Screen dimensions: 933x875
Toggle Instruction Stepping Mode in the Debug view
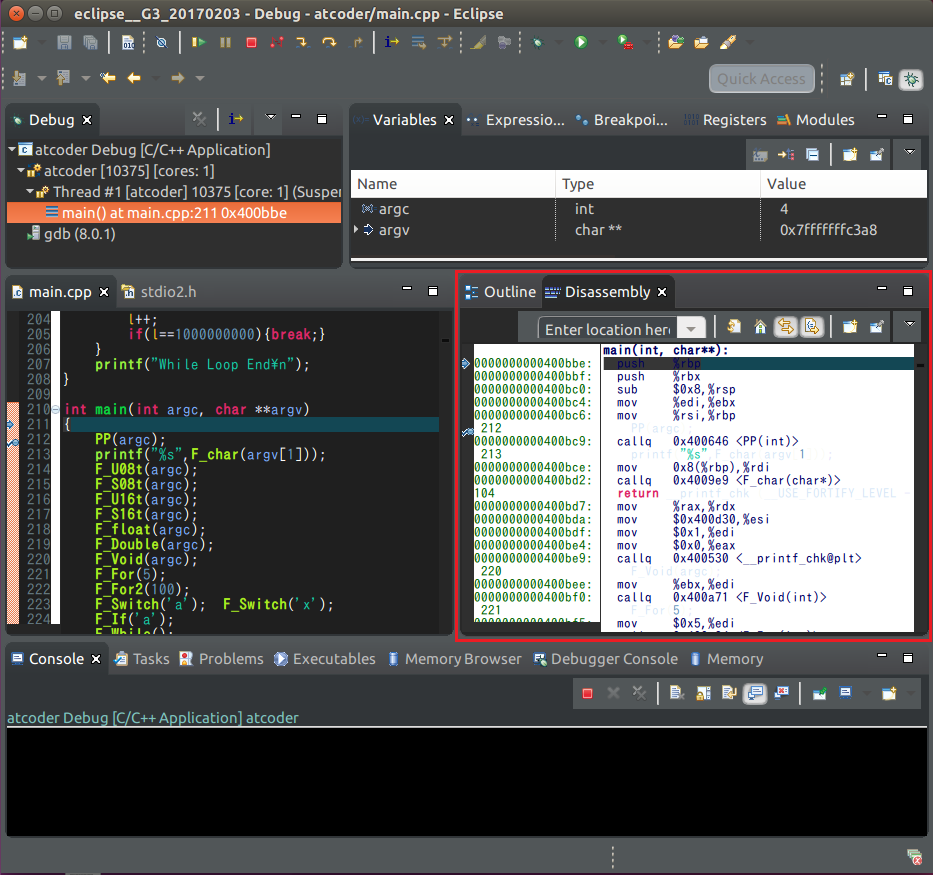tap(236, 119)
